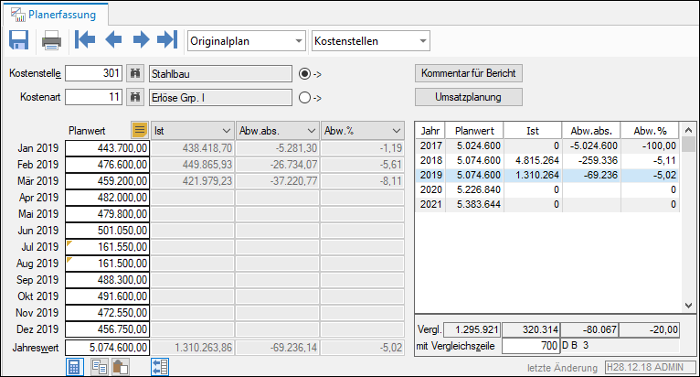
Task: Select the 2020 row in year table
Action: [x=547, y=190]
